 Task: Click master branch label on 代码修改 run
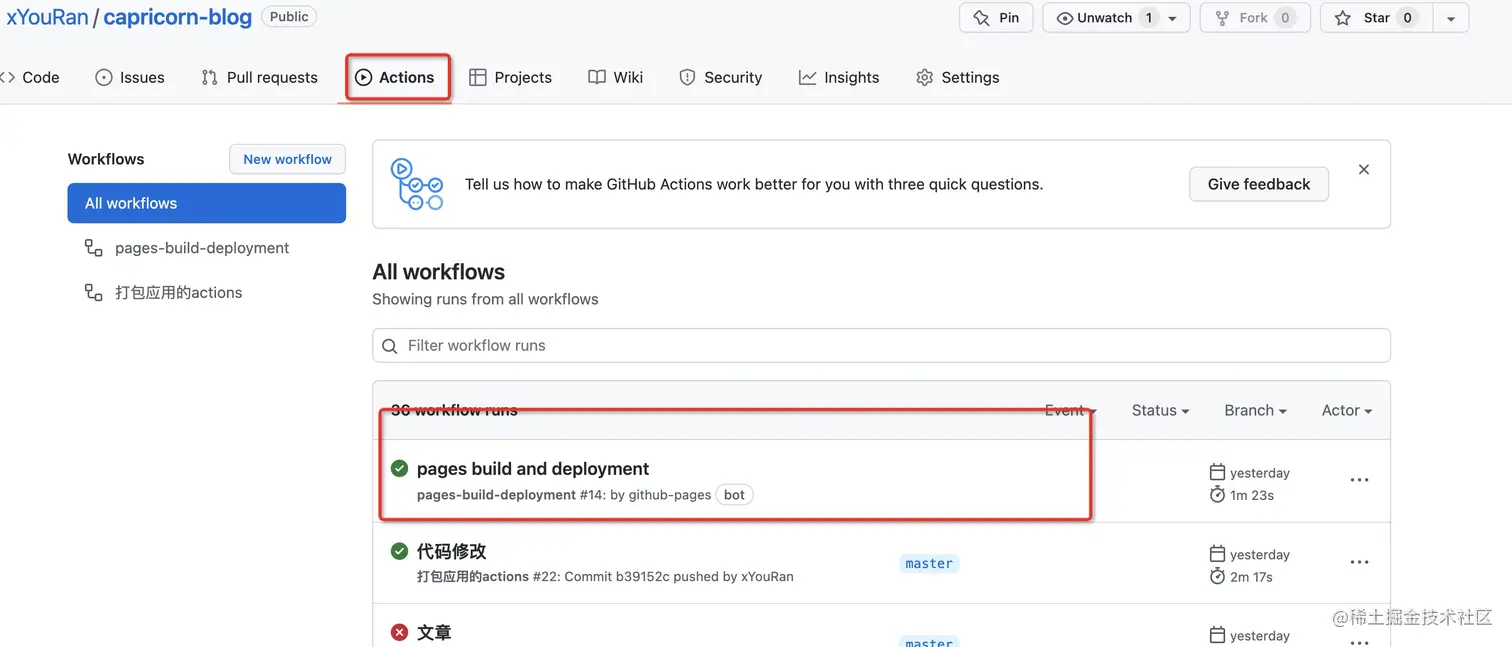[929, 564]
